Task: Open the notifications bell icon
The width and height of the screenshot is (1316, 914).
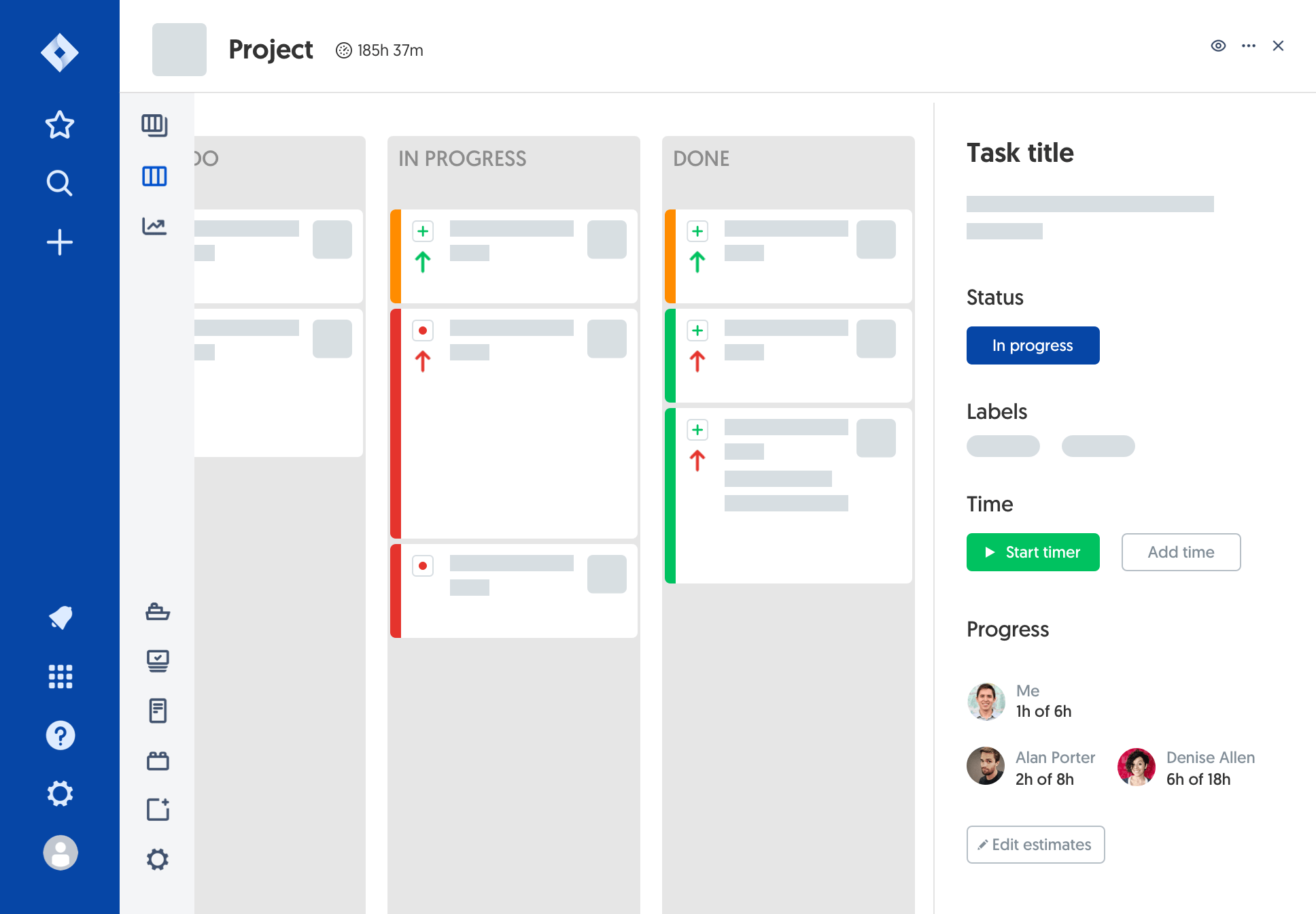Action: point(60,617)
